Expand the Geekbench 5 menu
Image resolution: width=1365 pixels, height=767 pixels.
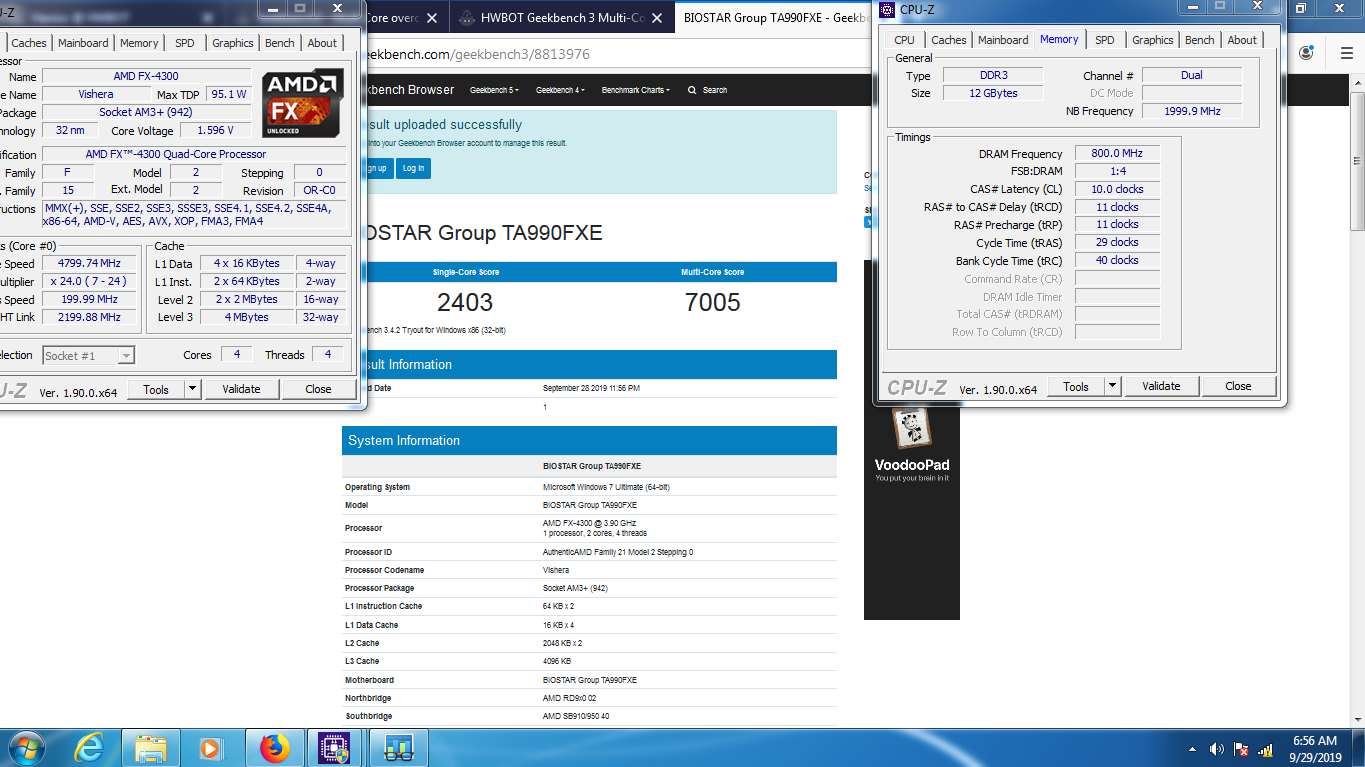(x=495, y=90)
